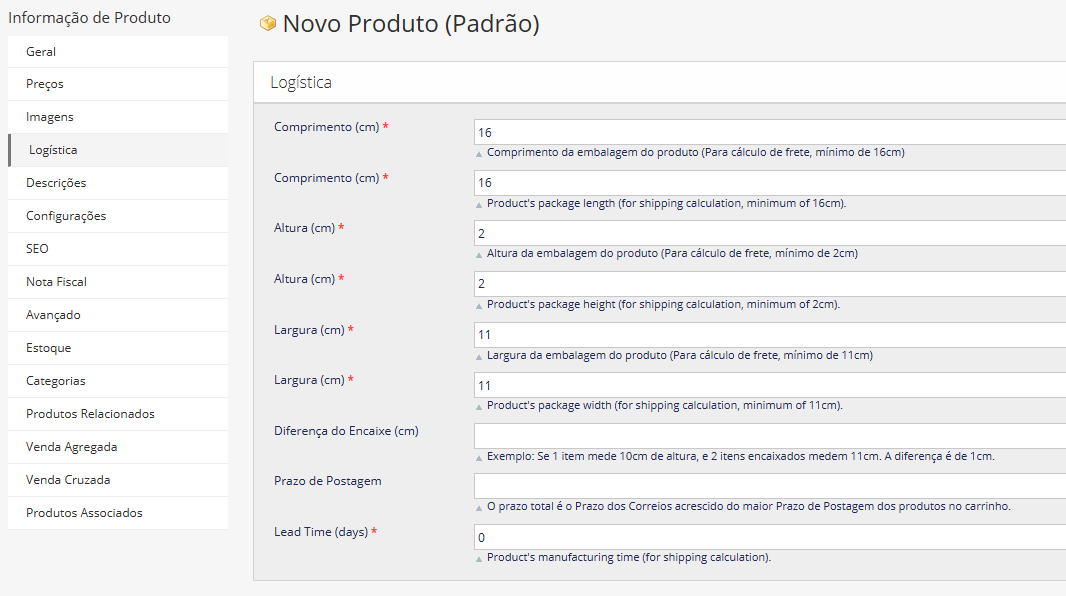Viewport: 1066px width, 596px height.
Task: Click the Diferença do Encaixe input field
Action: (x=769, y=436)
